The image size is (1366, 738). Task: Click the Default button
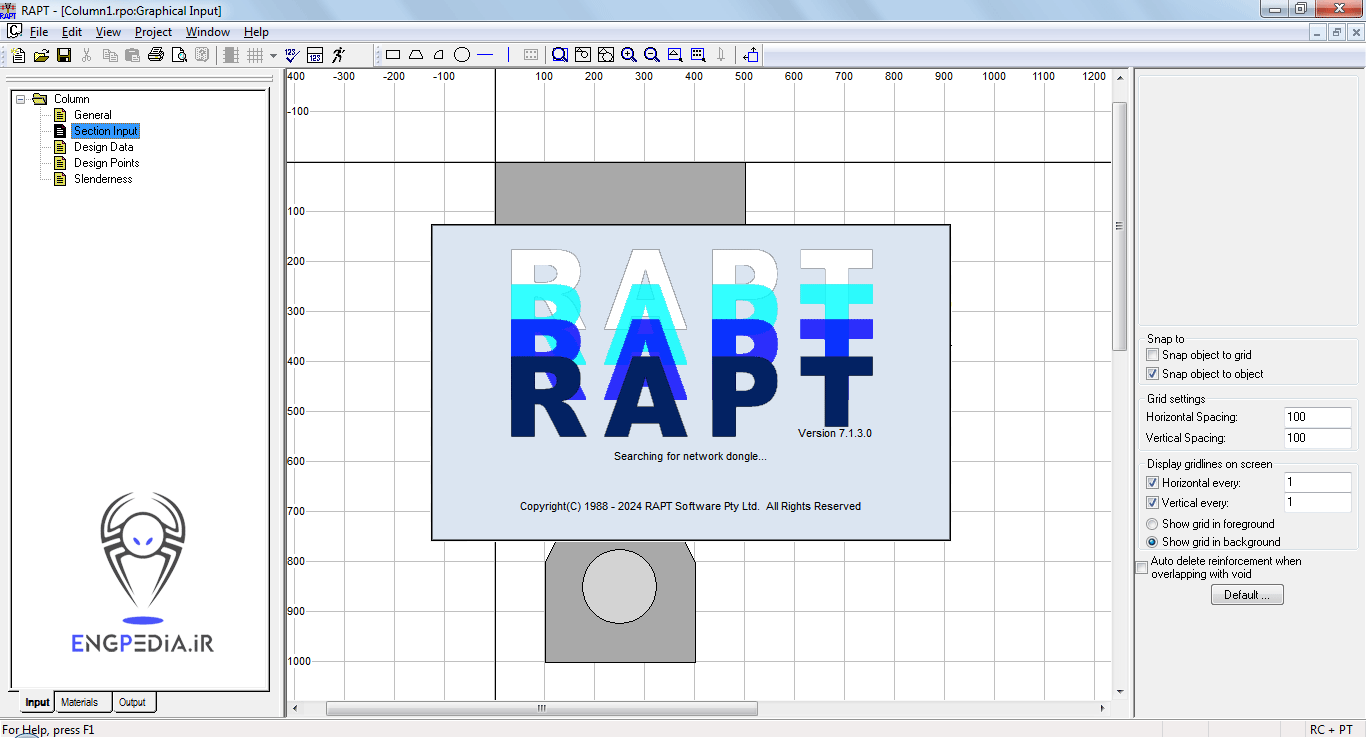coord(1246,594)
